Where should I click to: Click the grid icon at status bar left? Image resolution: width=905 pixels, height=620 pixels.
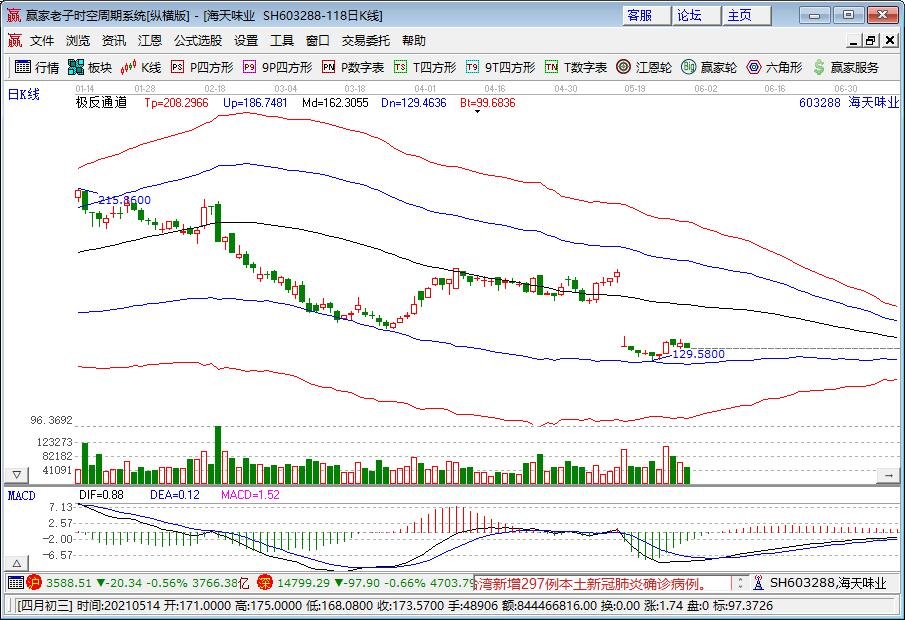(16, 582)
